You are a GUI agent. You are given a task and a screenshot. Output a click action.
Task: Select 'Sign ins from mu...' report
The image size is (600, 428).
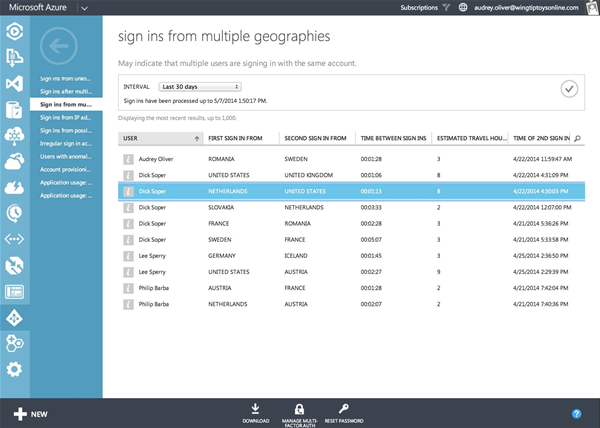(x=66, y=105)
